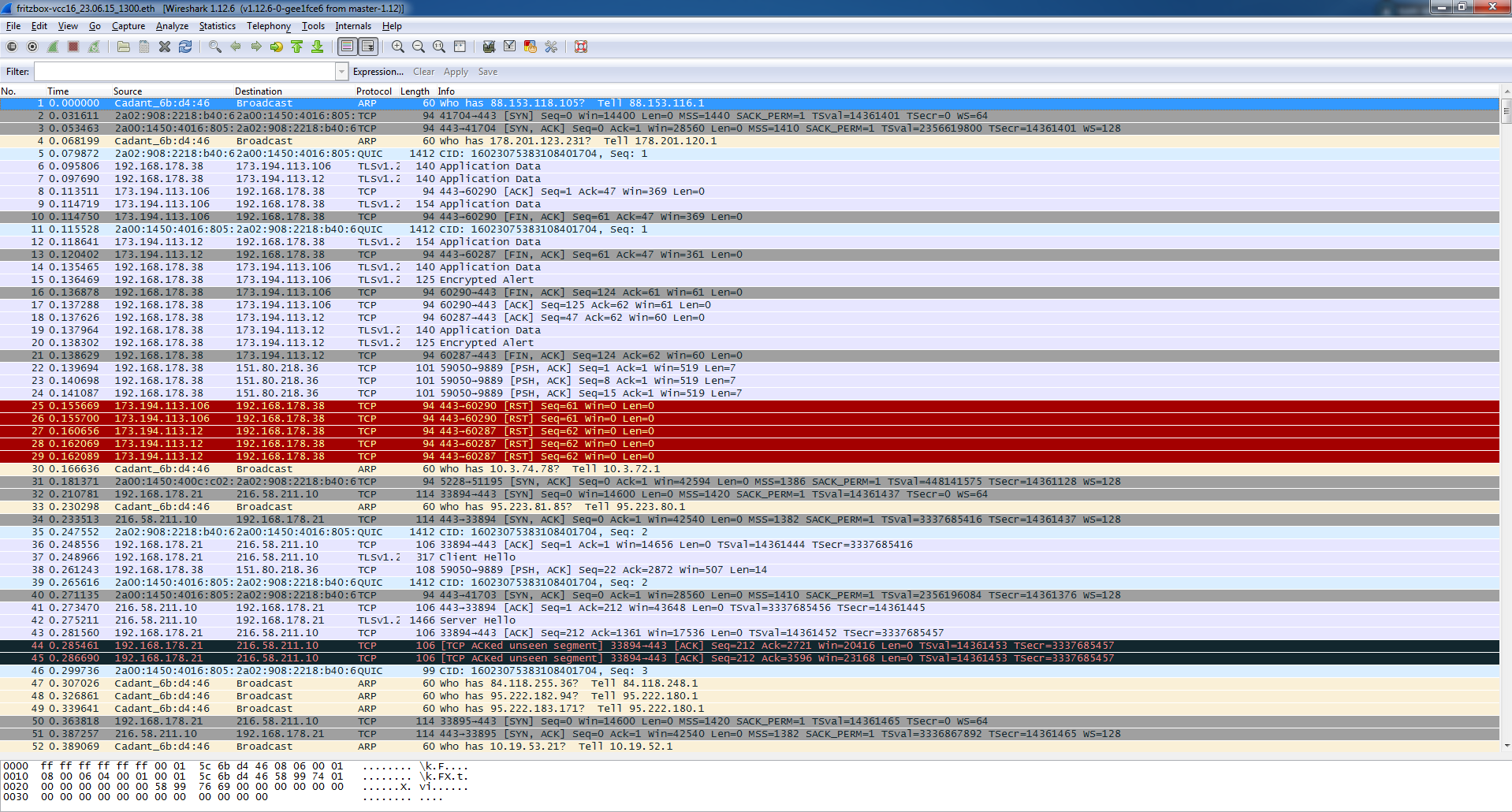Viewport: 1512px width, 812px height.
Task: Select packet 44 TCP ACKed unseen segment row
Action: [749, 646]
